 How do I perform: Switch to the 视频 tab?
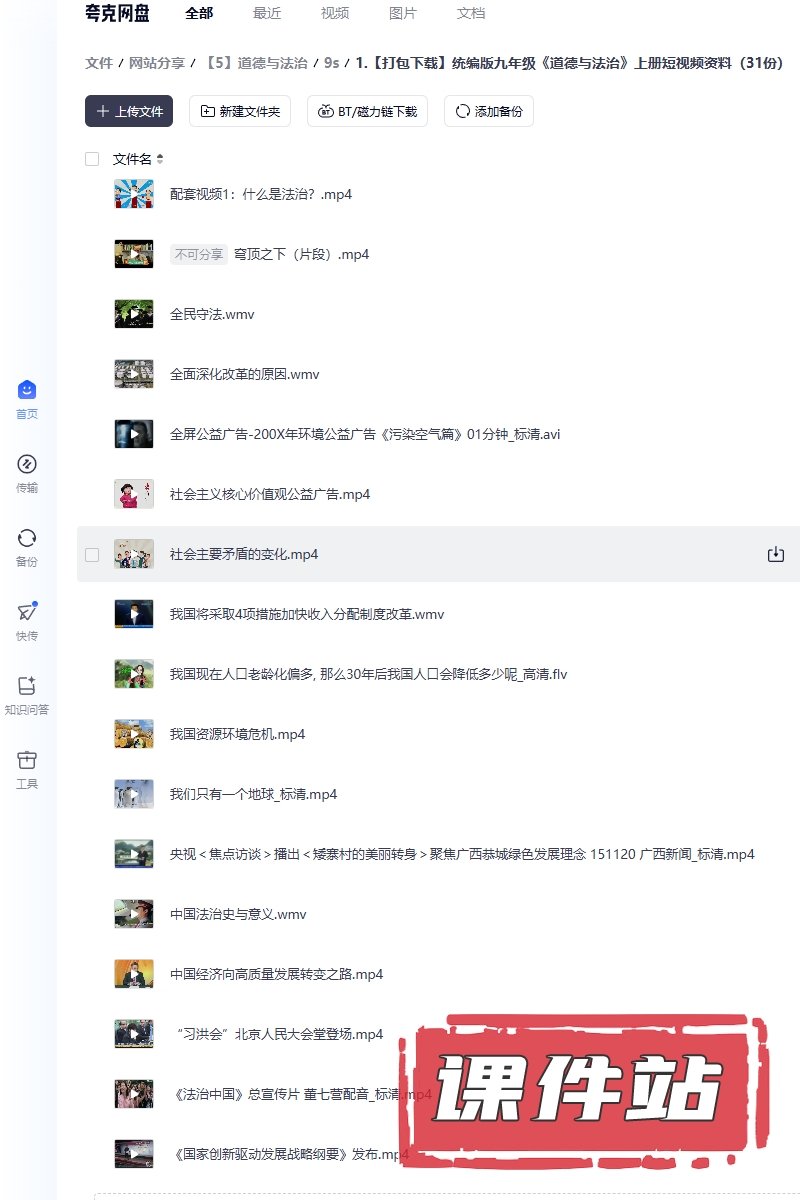point(335,13)
